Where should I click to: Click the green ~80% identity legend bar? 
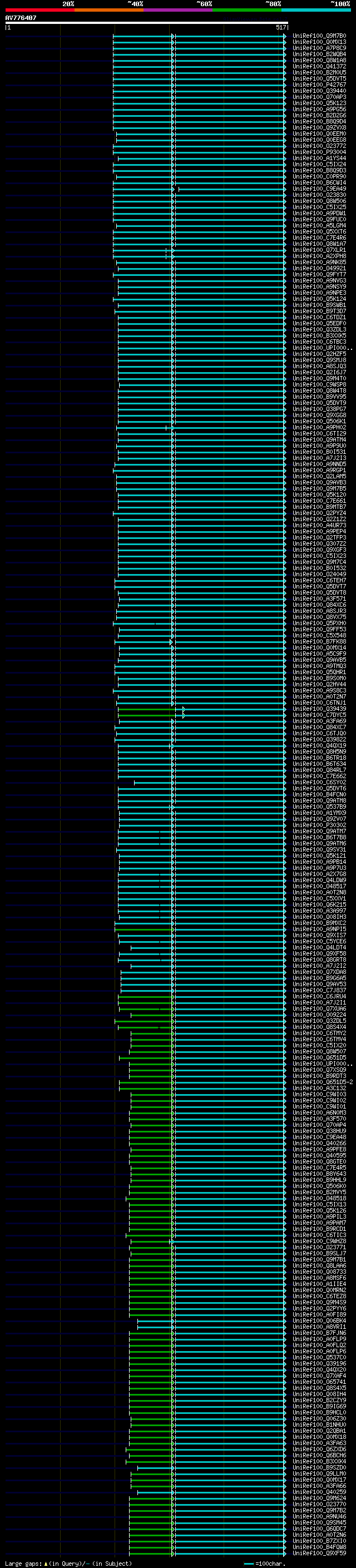point(247,10)
